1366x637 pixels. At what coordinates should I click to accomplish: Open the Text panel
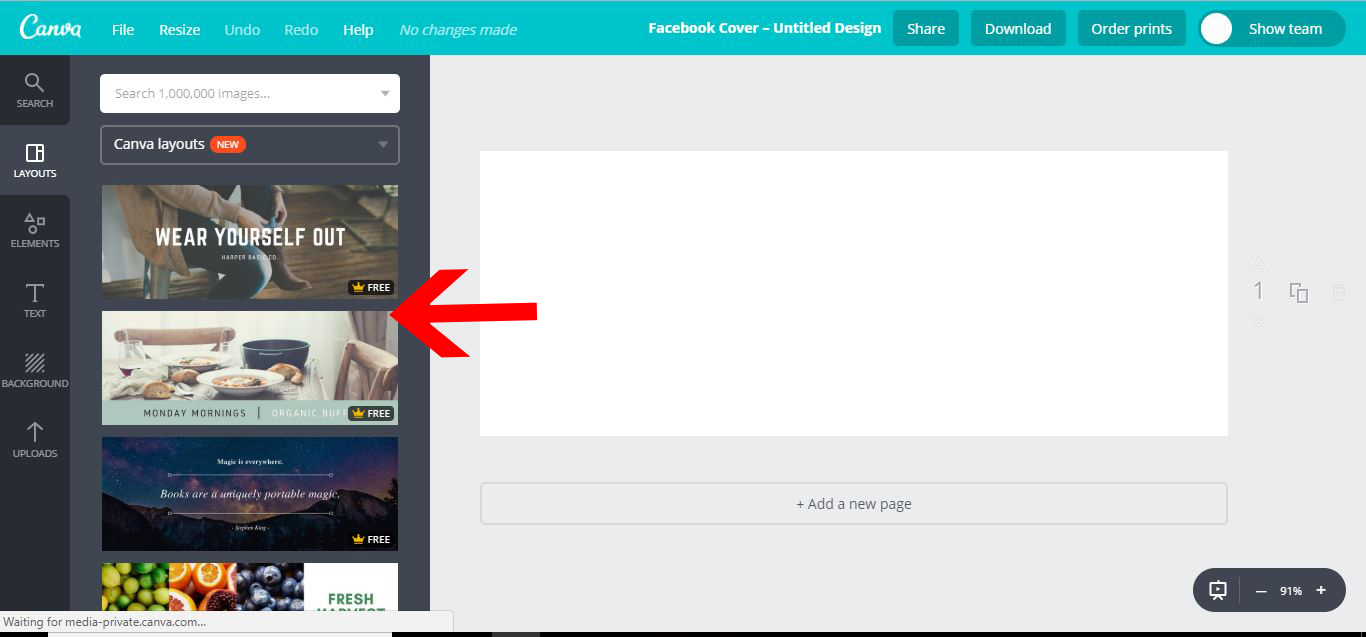35,299
